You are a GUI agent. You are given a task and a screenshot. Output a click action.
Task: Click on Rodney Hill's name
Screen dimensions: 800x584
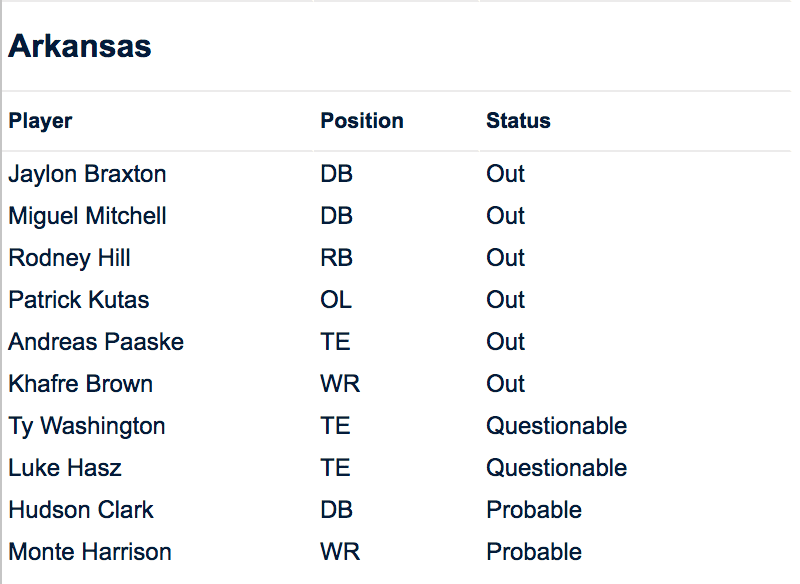[70, 258]
